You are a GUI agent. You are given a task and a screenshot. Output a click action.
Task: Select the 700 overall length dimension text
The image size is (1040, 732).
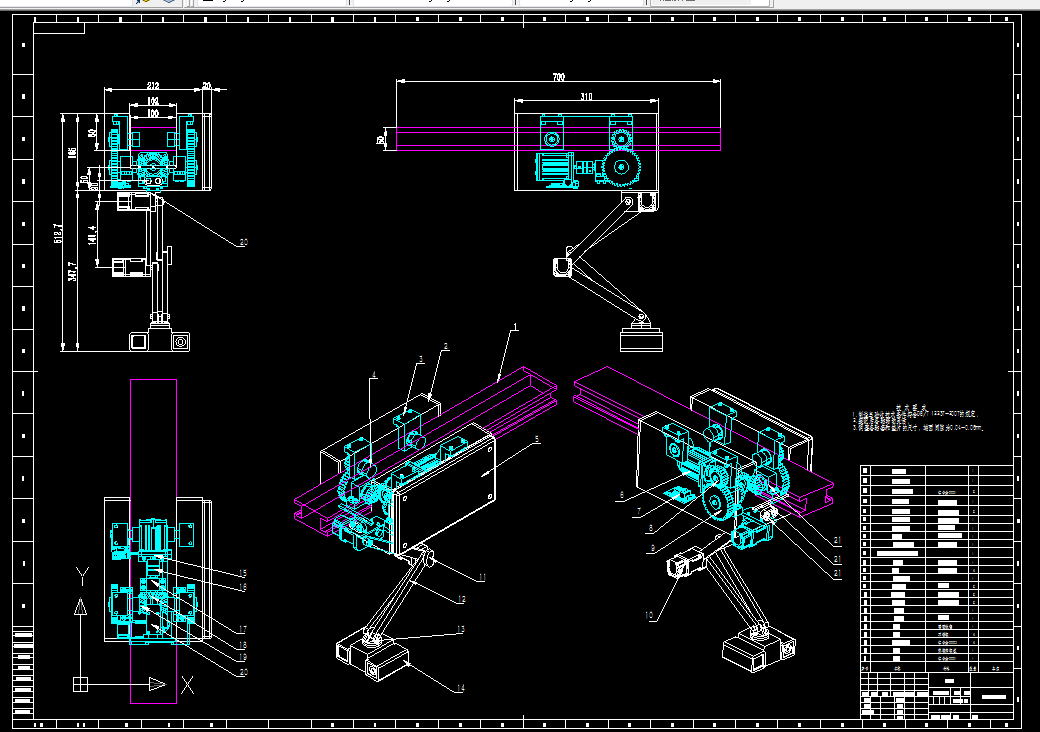coord(558,77)
